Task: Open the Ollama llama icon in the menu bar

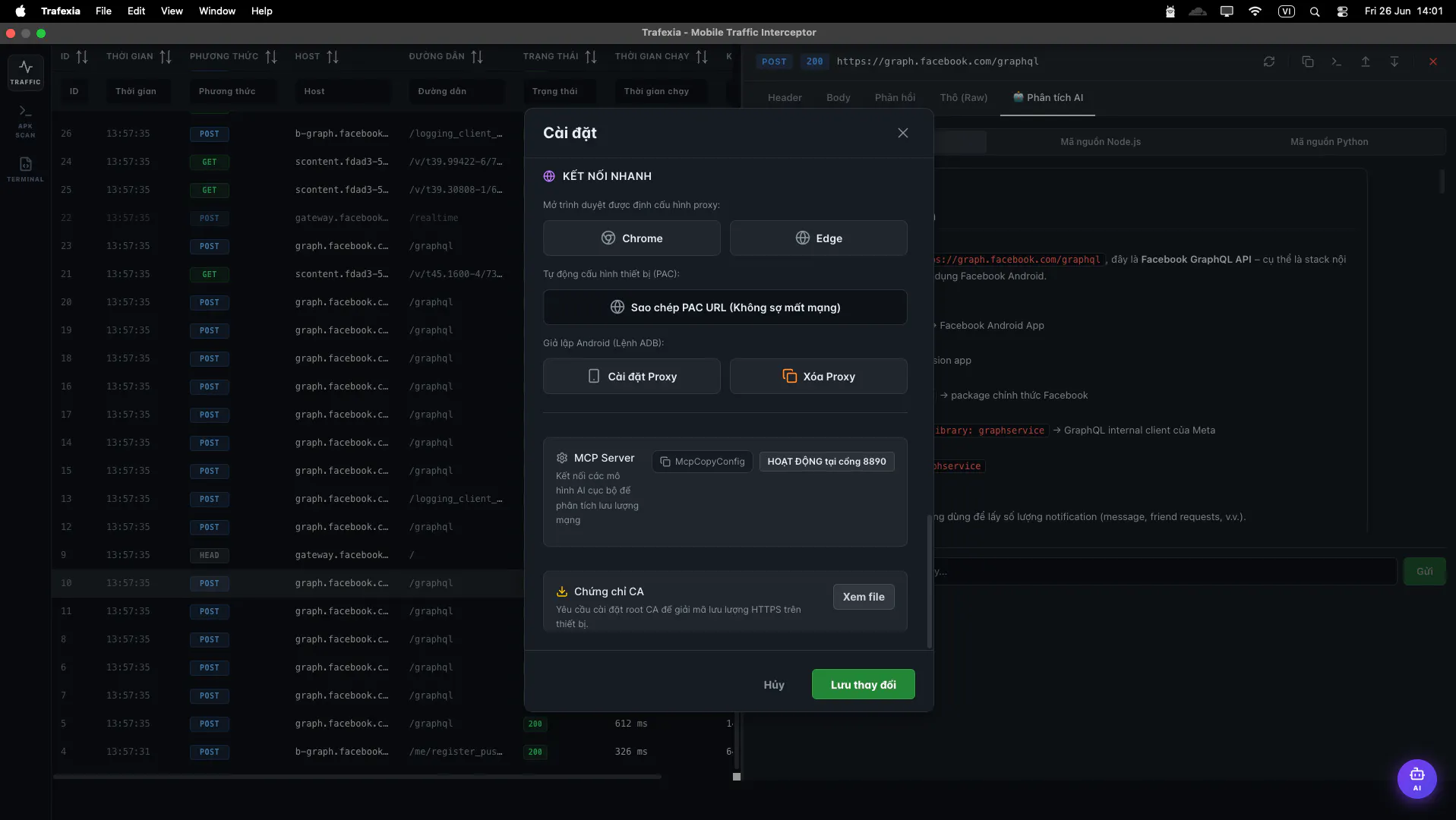Action: (1170, 11)
